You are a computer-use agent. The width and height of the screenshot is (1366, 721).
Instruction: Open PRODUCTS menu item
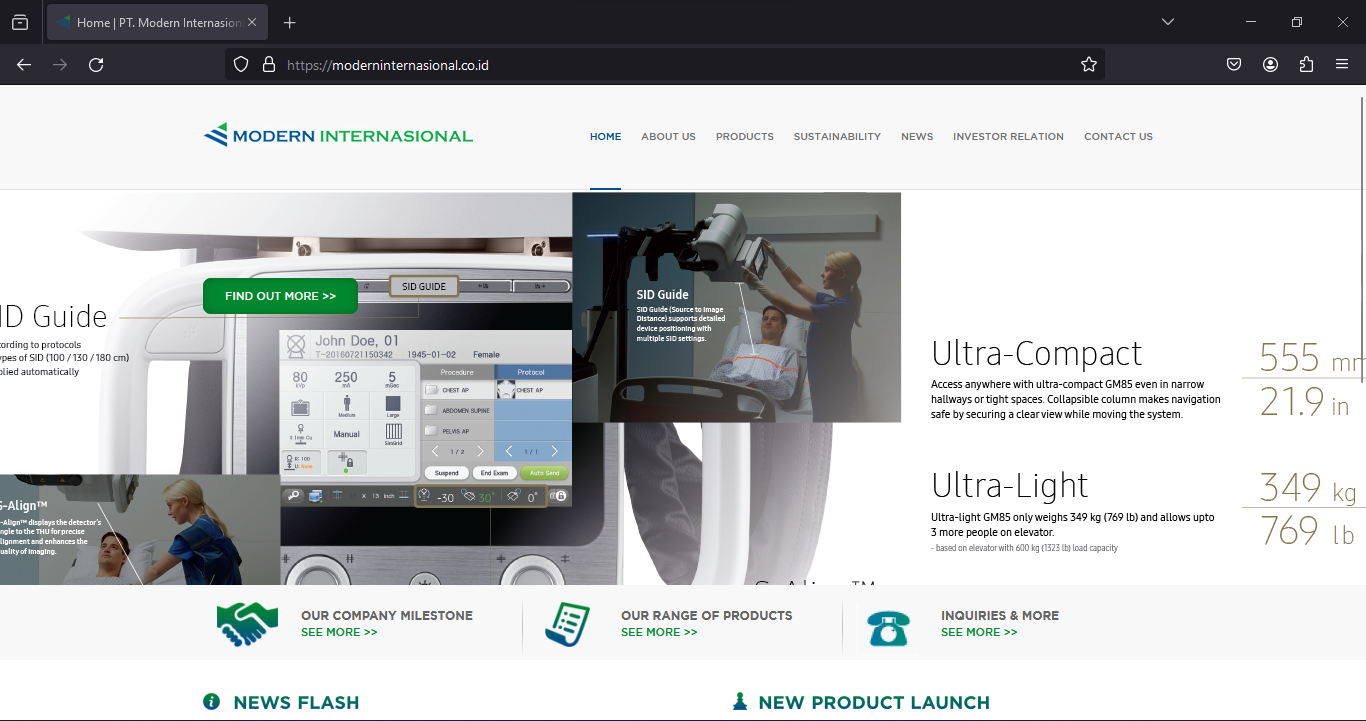pos(745,137)
